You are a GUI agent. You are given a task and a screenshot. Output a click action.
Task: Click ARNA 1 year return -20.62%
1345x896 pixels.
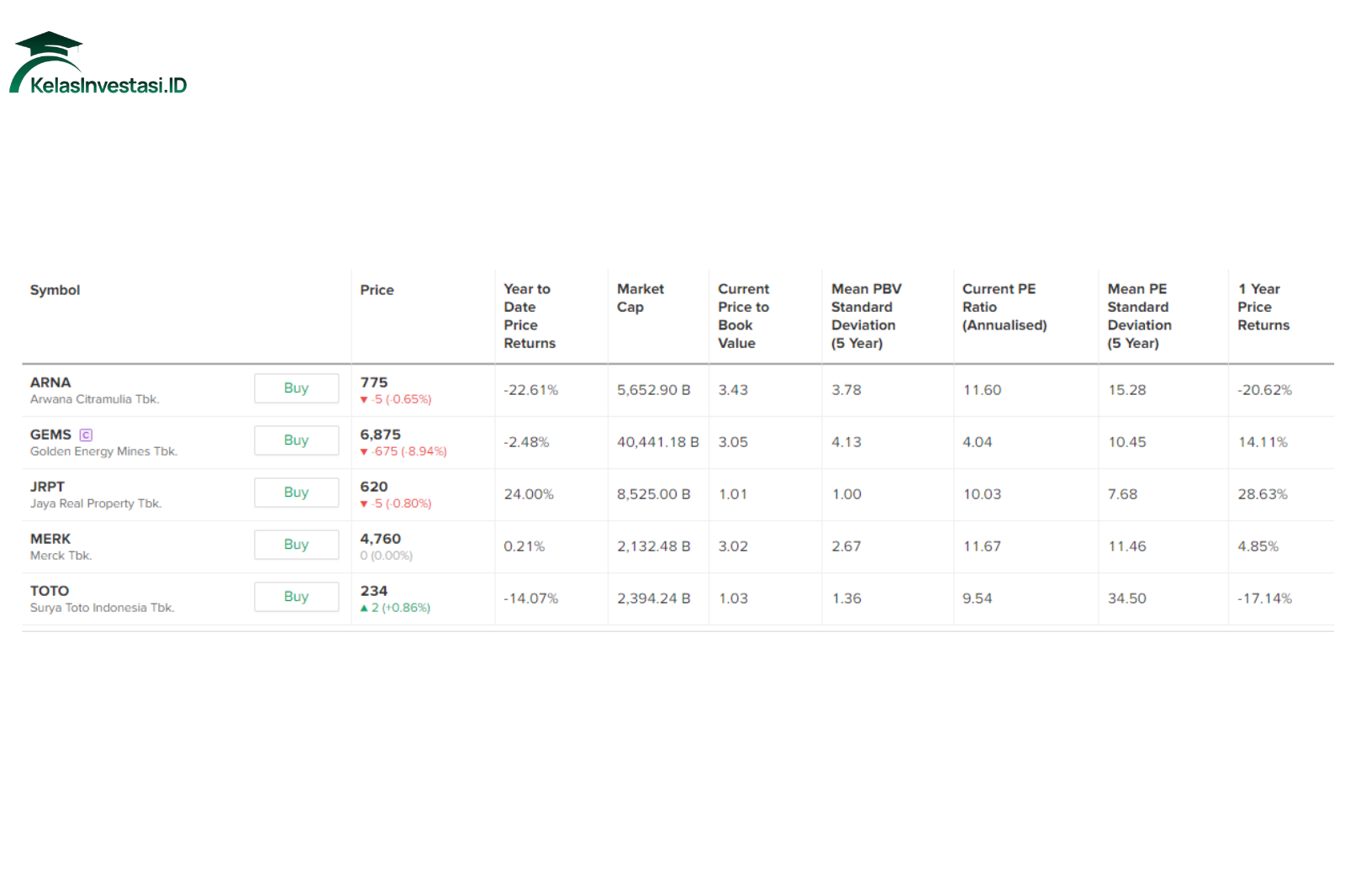[1265, 390]
